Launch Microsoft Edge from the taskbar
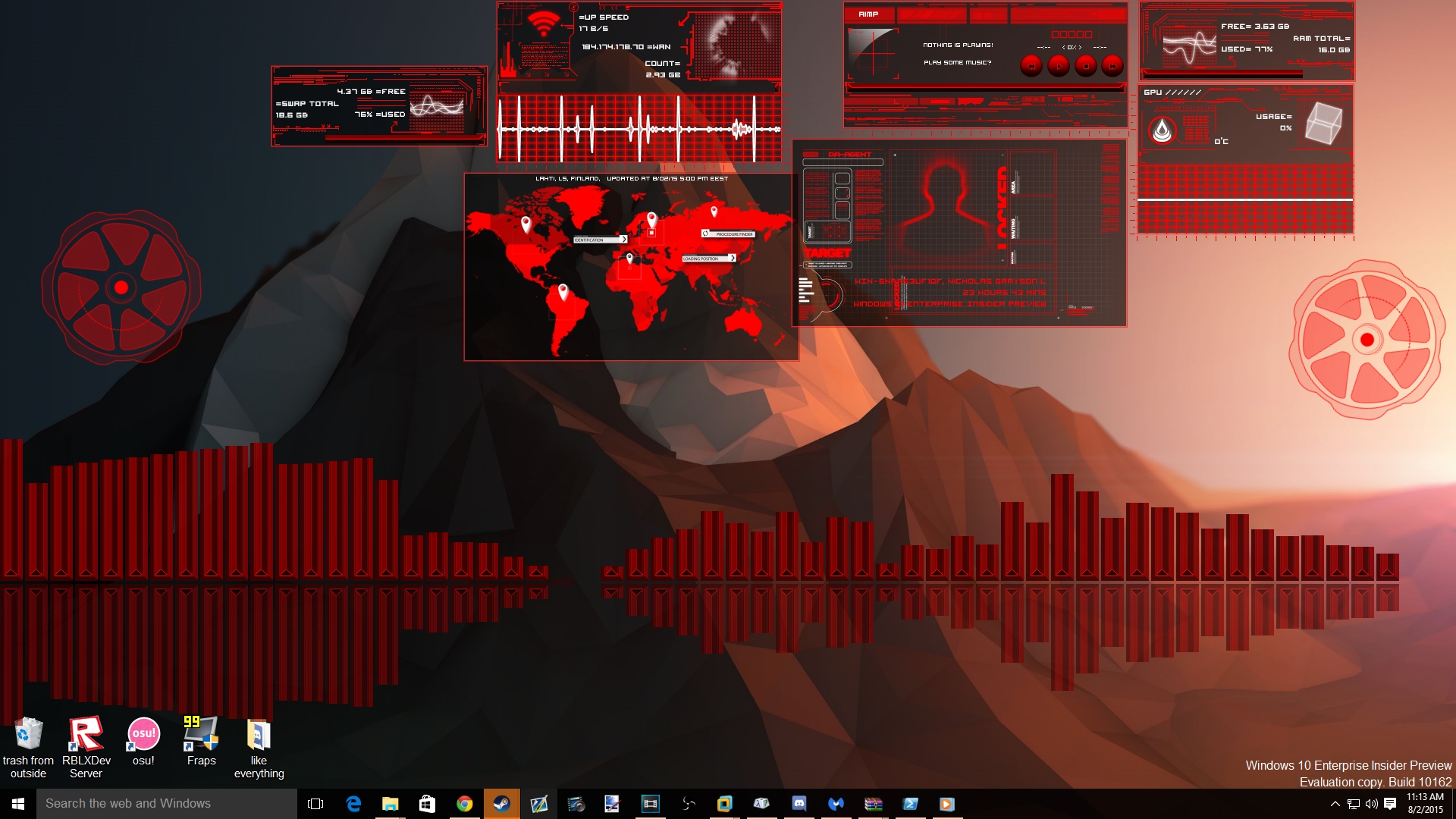Viewport: 1456px width, 819px height. point(353,803)
